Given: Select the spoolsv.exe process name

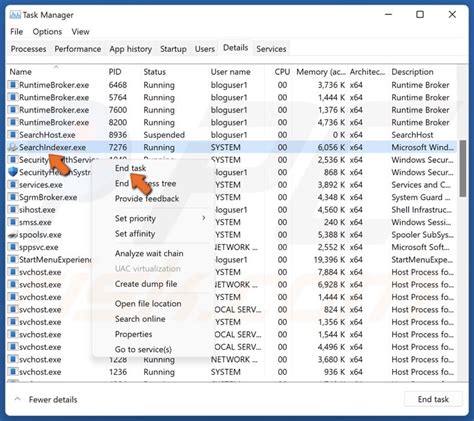Looking at the screenshot, I should coord(40,235).
